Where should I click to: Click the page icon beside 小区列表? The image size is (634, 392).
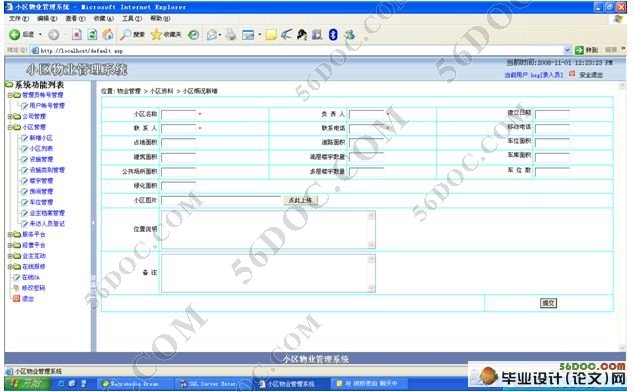click(24, 148)
